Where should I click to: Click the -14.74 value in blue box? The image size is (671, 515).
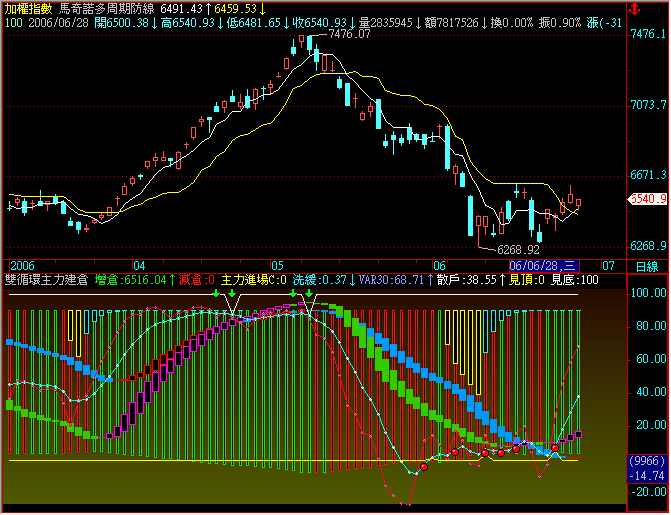click(649, 476)
